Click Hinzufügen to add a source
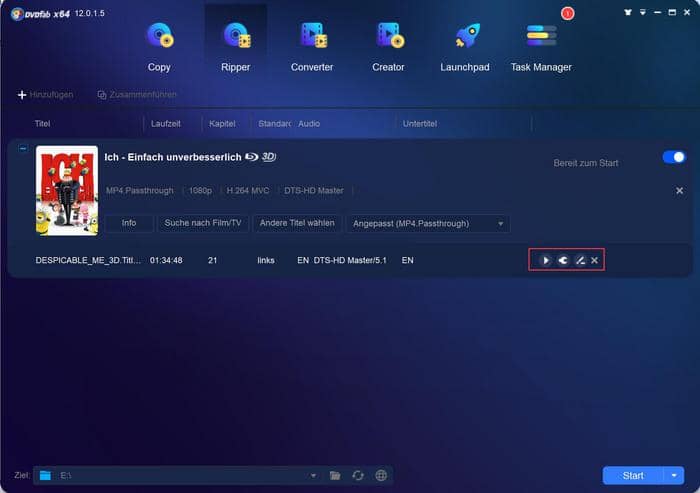This screenshot has height=493, width=700. pyautogui.click(x=45, y=95)
